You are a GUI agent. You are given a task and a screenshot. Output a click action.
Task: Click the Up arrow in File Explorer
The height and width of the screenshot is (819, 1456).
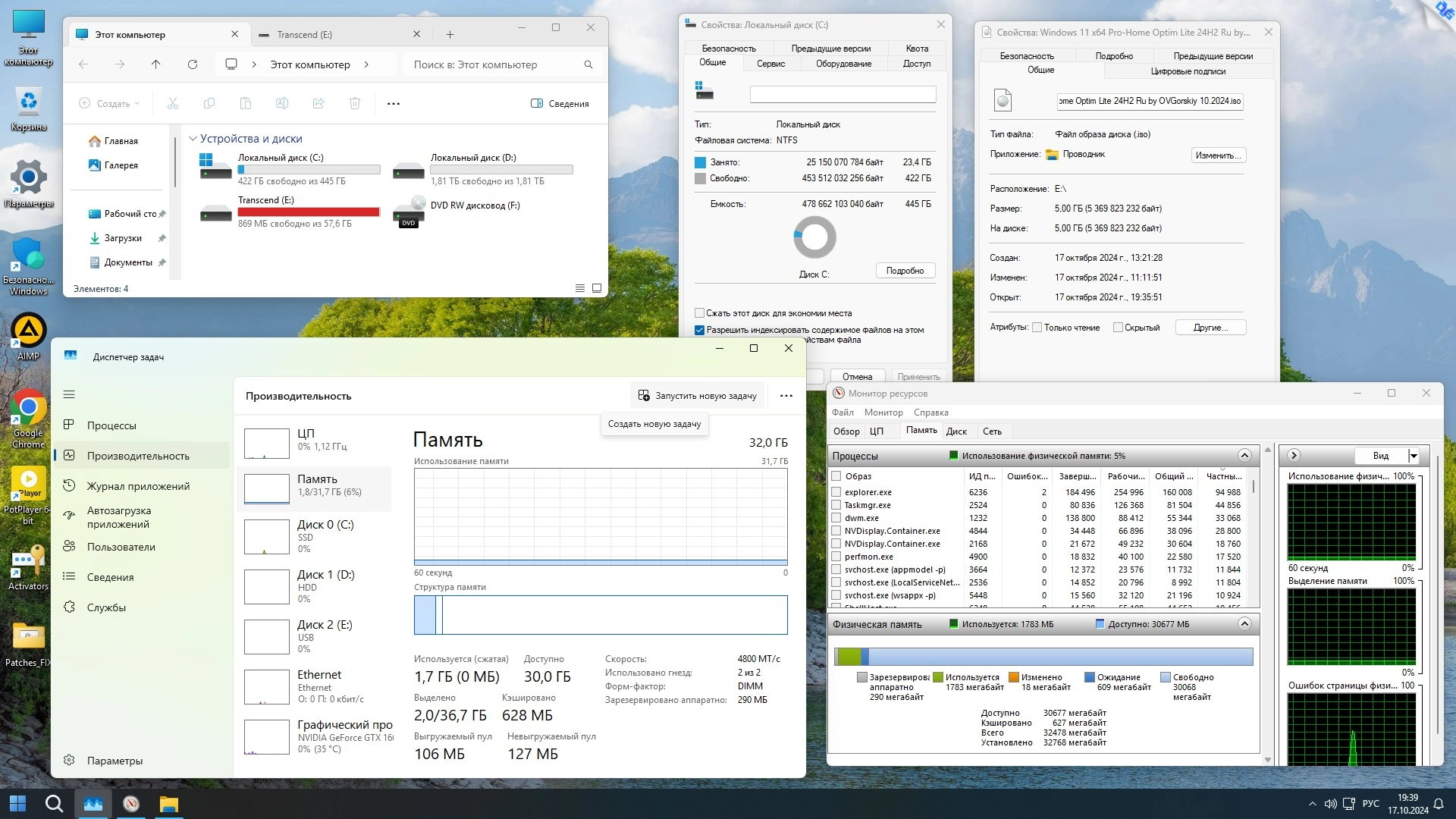(x=156, y=65)
